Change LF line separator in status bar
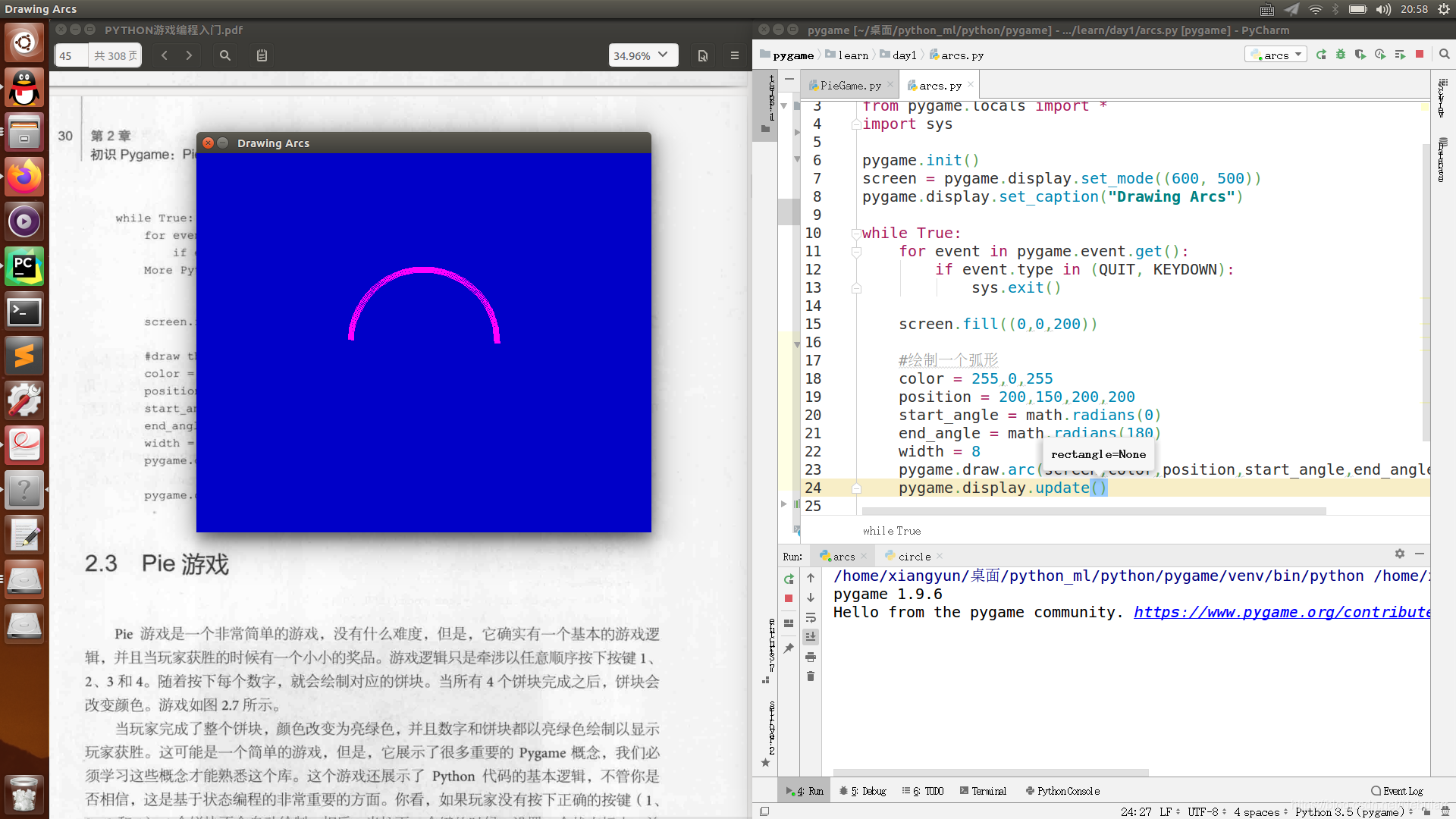Screen dimensions: 1456x819 [x=1169, y=811]
